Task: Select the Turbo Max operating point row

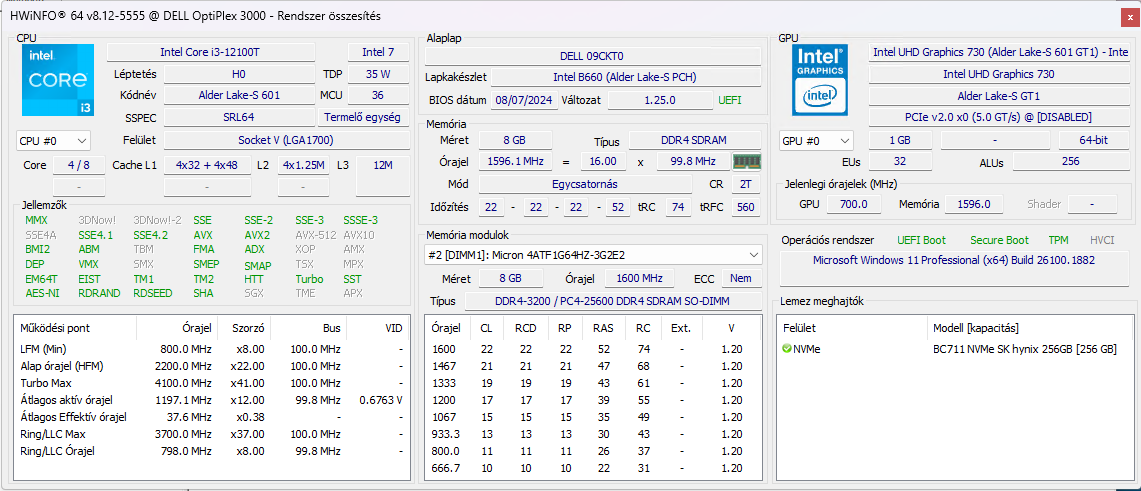Action: (211, 383)
